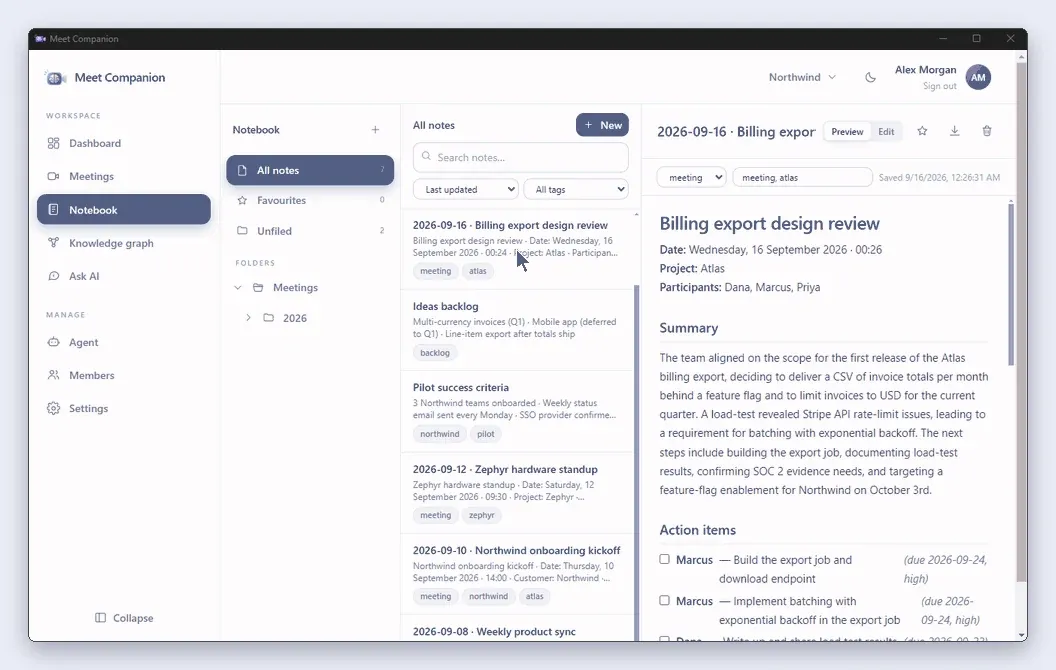Click Sign out link
Image resolution: width=1056 pixels, height=670 pixels.
[939, 86]
